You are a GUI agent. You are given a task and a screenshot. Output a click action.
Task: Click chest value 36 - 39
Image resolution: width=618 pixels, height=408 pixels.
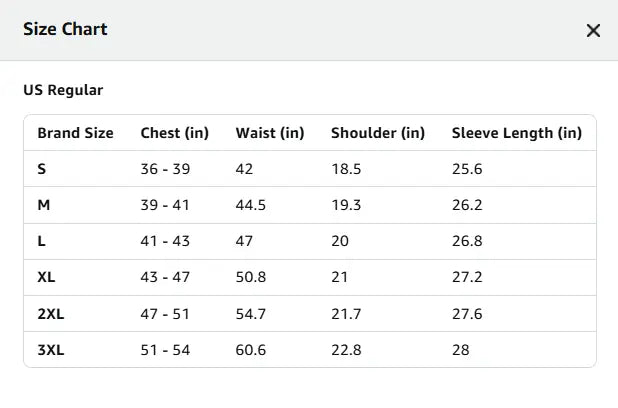[165, 169]
